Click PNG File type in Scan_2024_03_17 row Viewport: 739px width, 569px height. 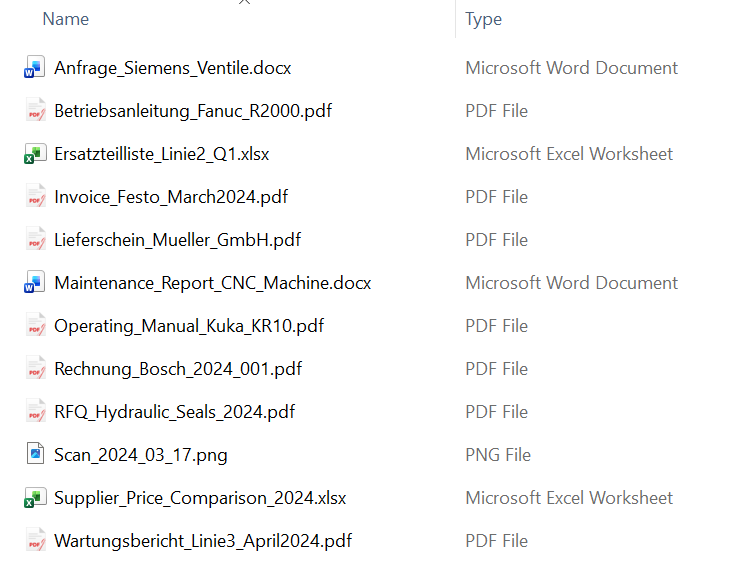point(498,455)
